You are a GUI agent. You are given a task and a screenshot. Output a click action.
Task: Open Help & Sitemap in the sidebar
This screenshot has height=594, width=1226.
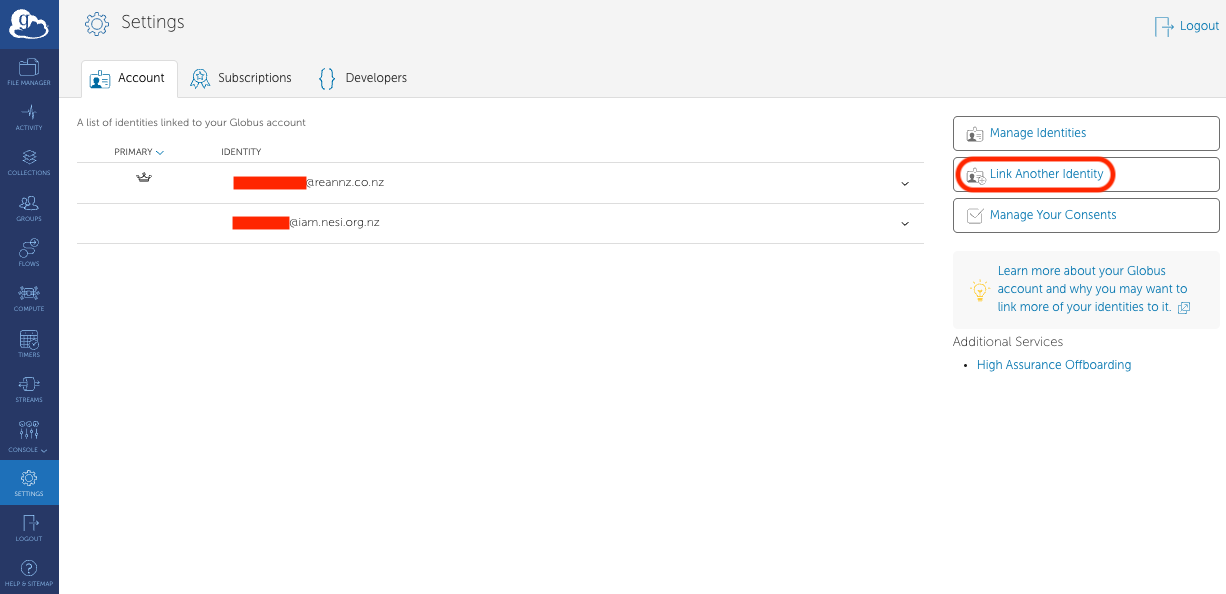[29, 573]
